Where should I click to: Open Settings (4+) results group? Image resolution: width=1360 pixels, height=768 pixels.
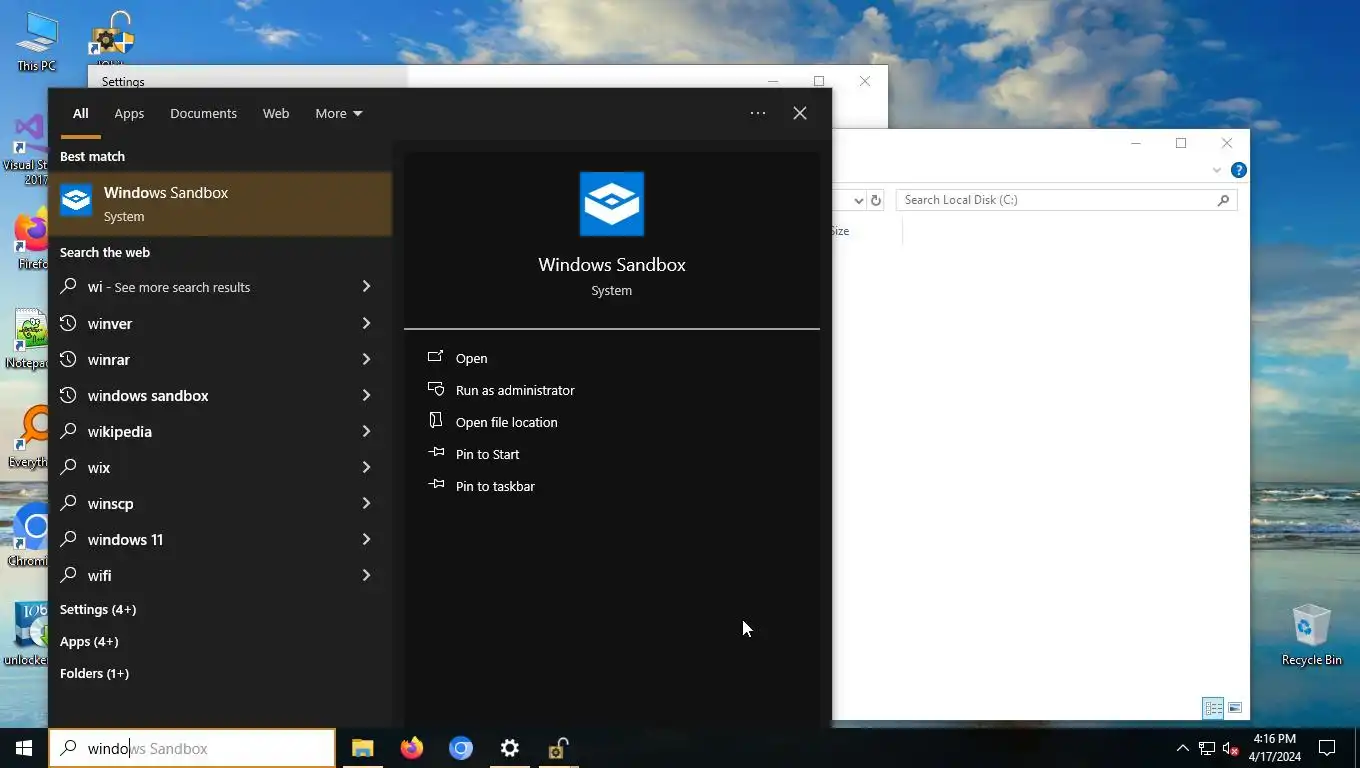pyautogui.click(x=98, y=609)
